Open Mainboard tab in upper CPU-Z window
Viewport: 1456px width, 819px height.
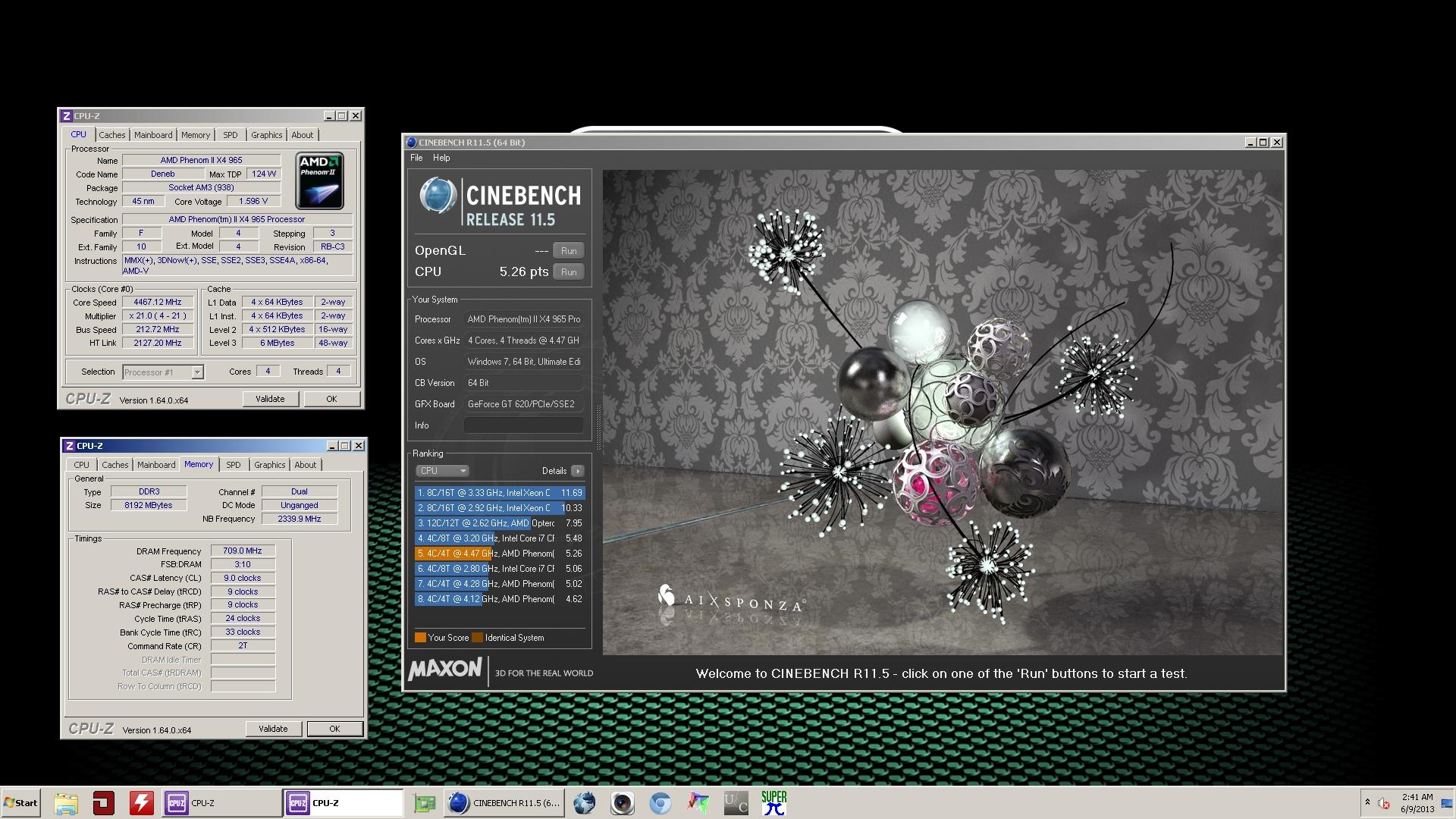pos(153,135)
